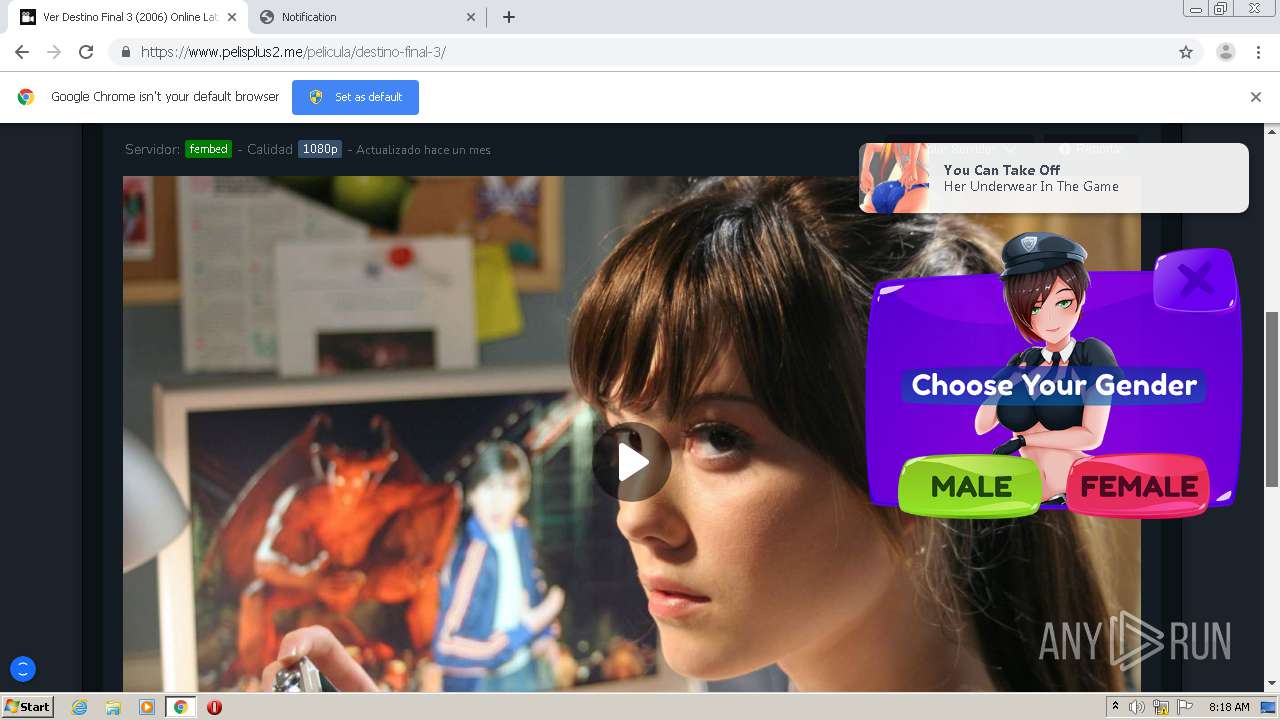Bookmark this page with star icon
1280x720 pixels.
1186,52
